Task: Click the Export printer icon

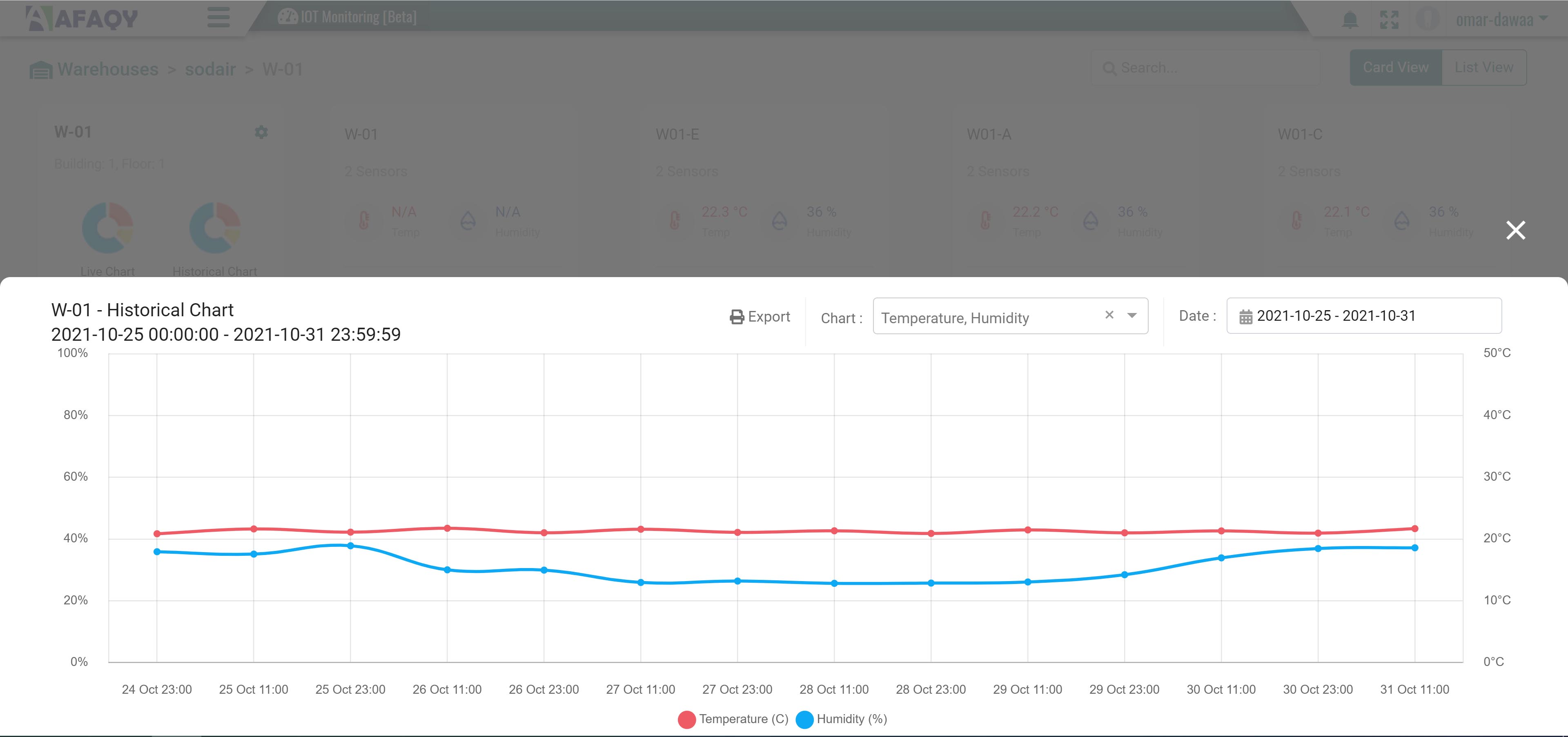Action: tap(737, 317)
